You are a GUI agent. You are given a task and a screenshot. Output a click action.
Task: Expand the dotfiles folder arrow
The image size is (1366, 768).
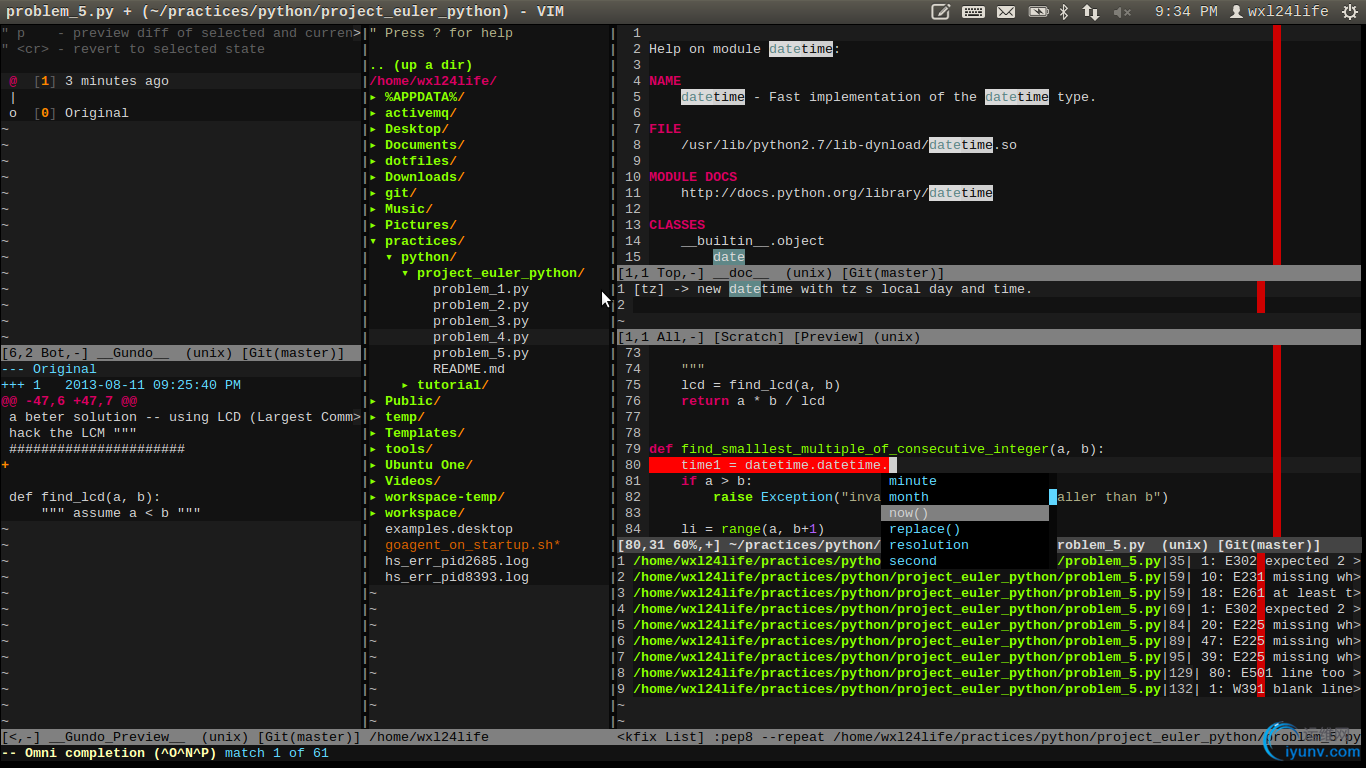(373, 161)
